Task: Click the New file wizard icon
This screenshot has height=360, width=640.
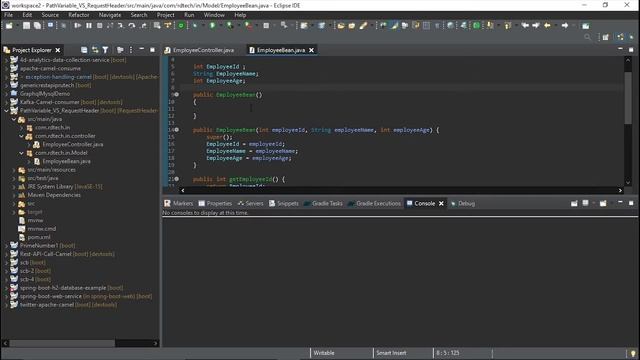Action: pyautogui.click(x=9, y=26)
